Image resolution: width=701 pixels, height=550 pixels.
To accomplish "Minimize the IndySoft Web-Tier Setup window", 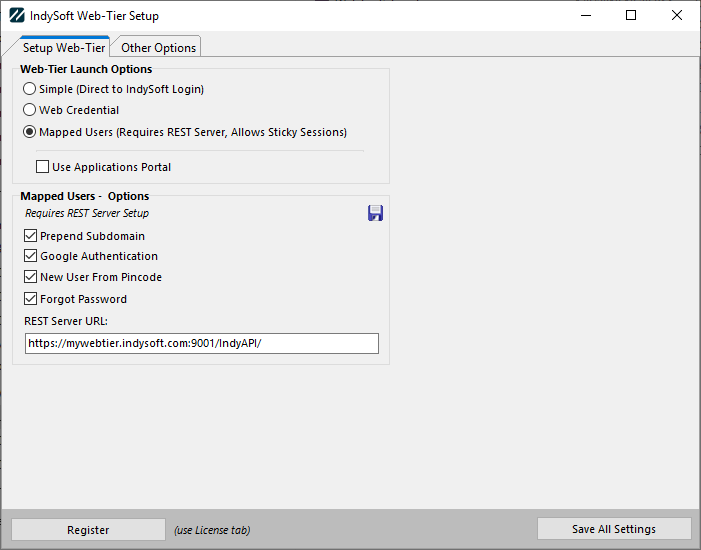I will click(585, 16).
